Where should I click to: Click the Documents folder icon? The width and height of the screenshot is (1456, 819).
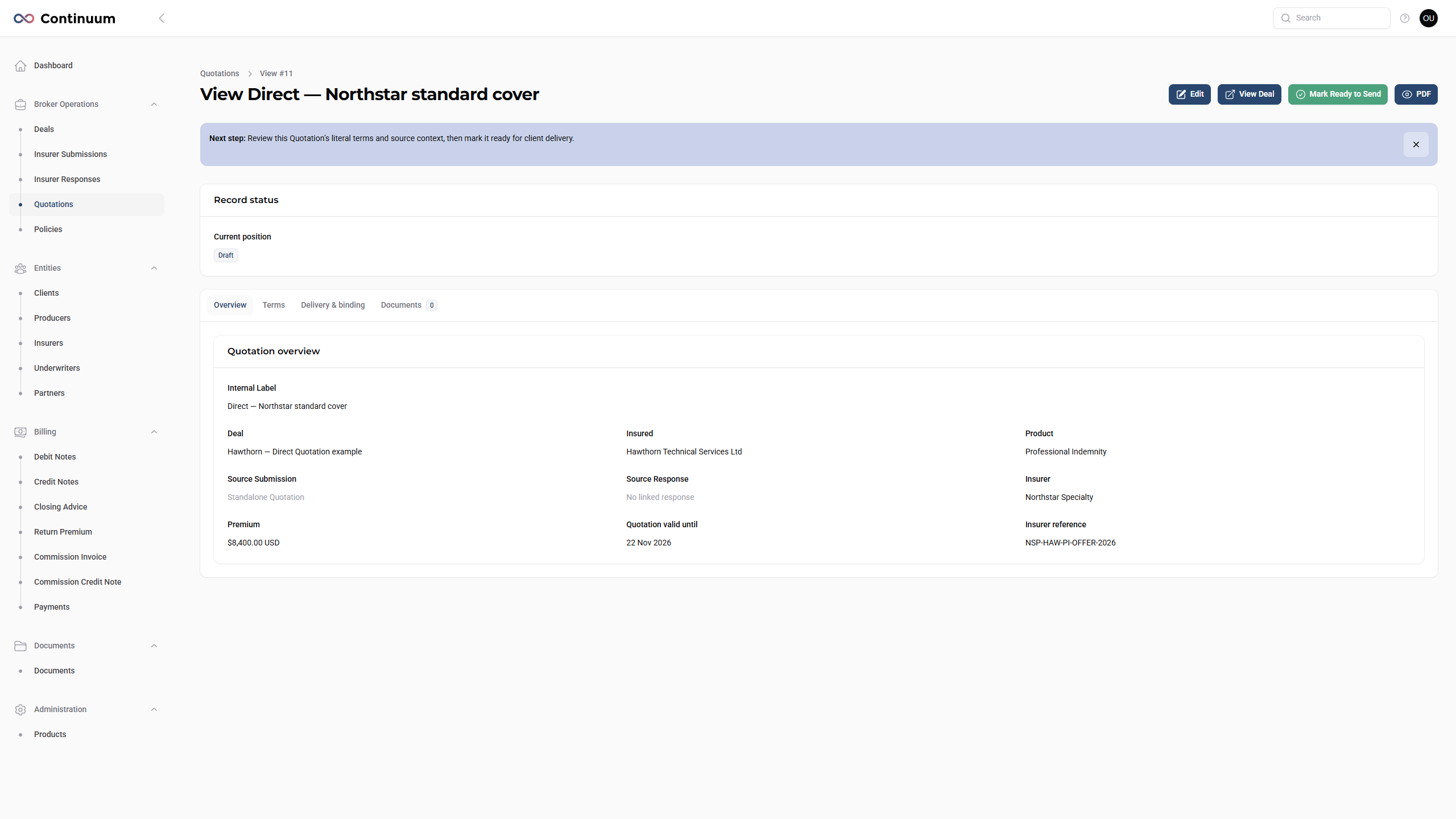(x=20, y=646)
